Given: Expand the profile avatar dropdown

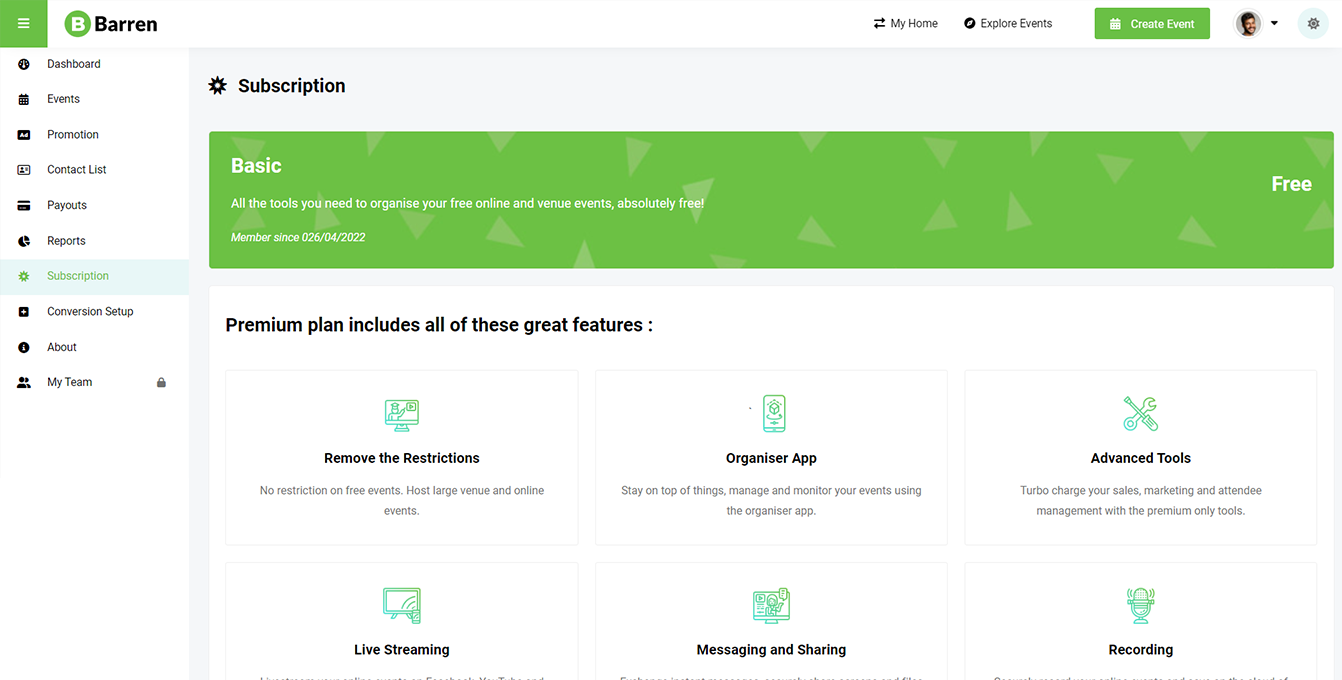Looking at the screenshot, I should coord(1257,24).
